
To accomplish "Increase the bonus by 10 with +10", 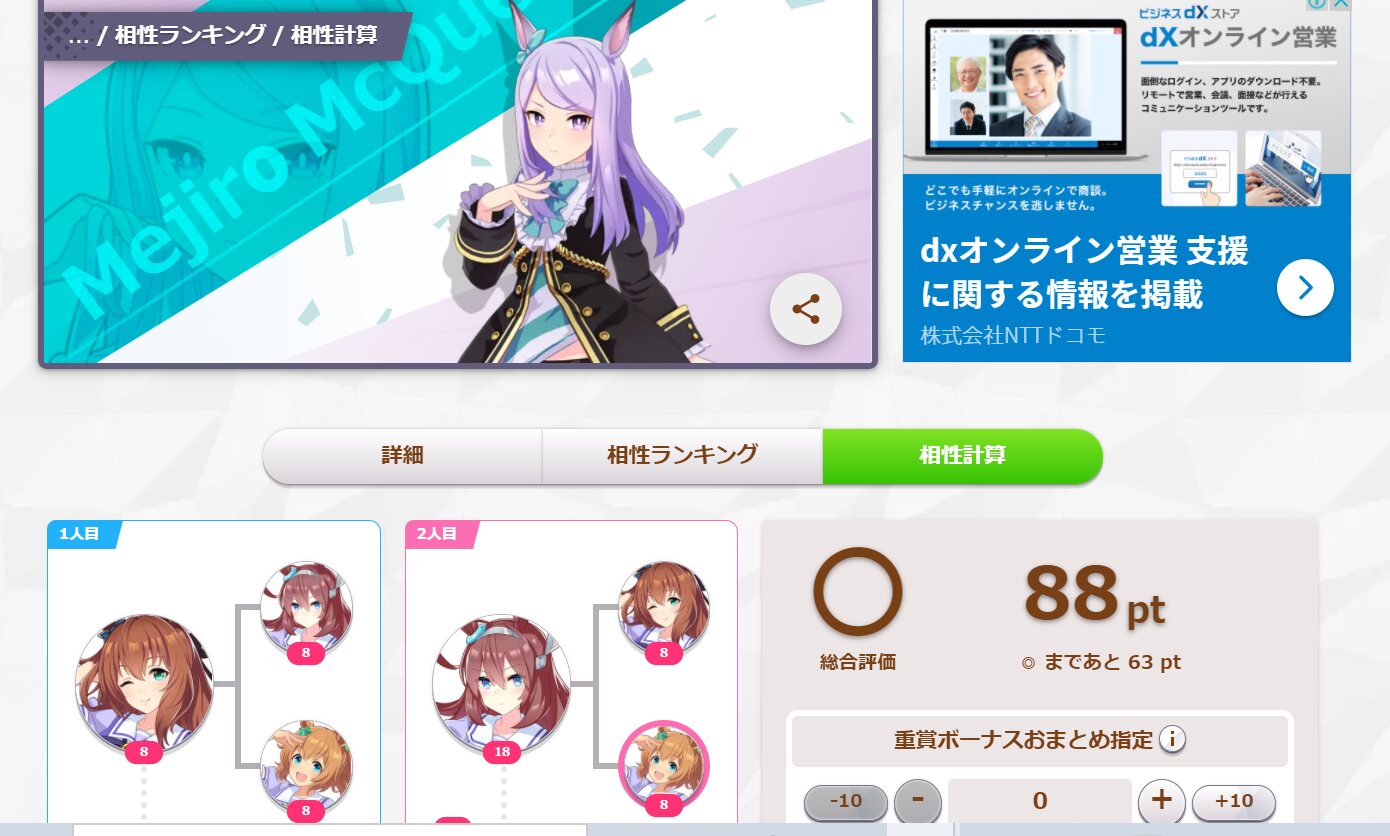I will [x=1234, y=802].
